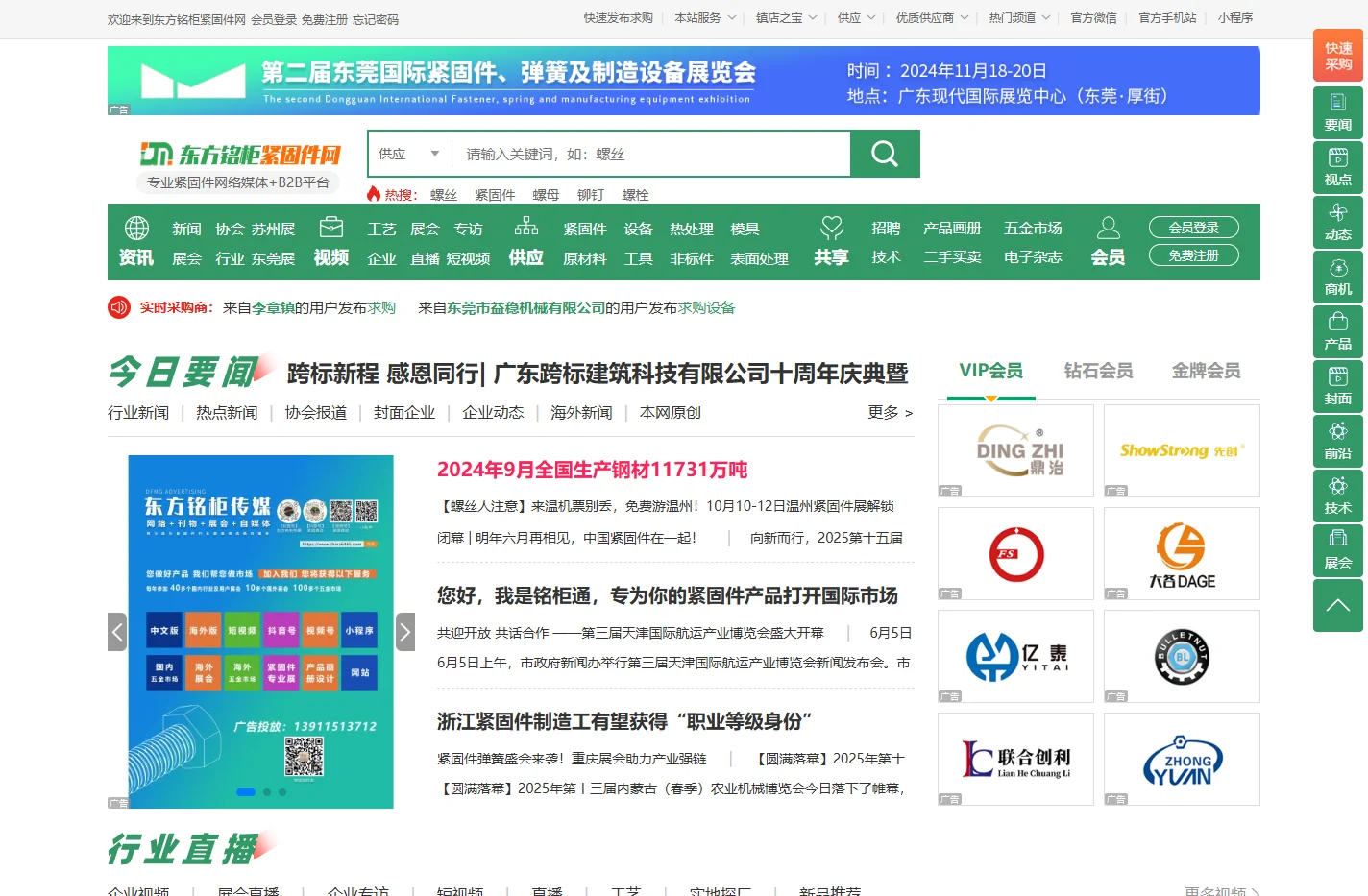The height and width of the screenshot is (896, 1368).
Task: Select the 行业新闻 news tab
Action: [x=138, y=412]
